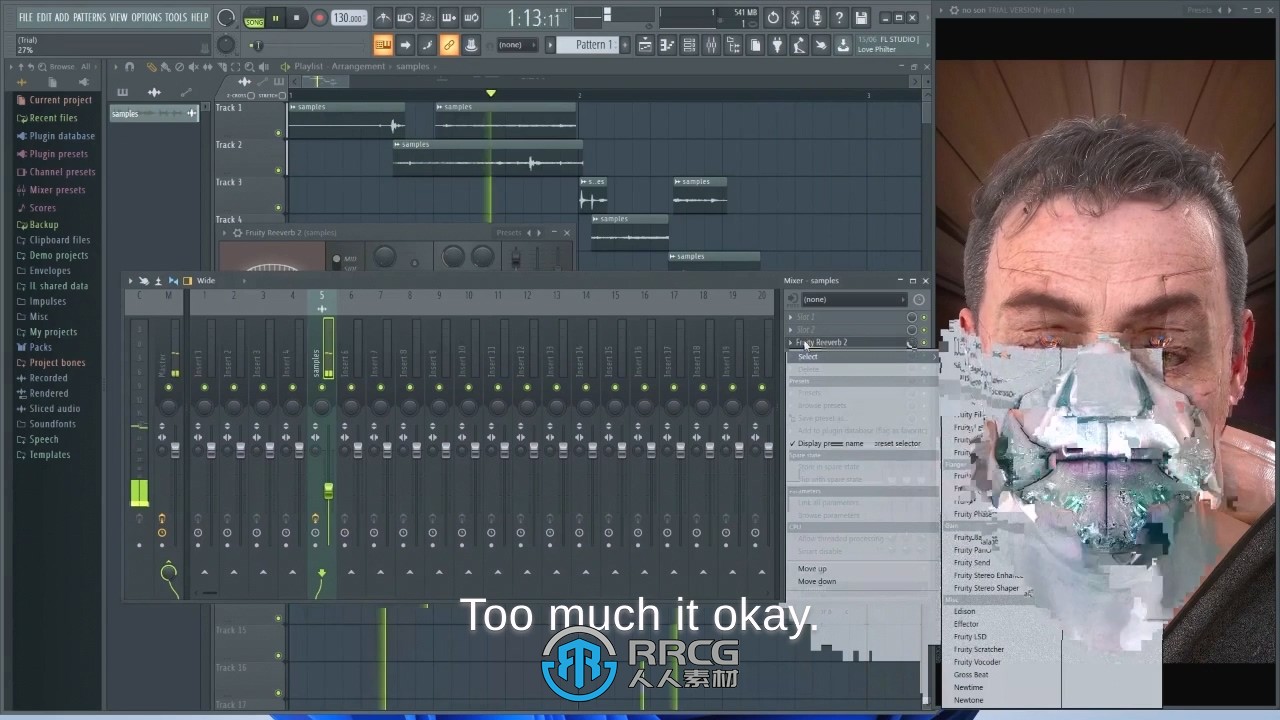
Task: Expand the Templates browser folder
Action: [x=49, y=454]
